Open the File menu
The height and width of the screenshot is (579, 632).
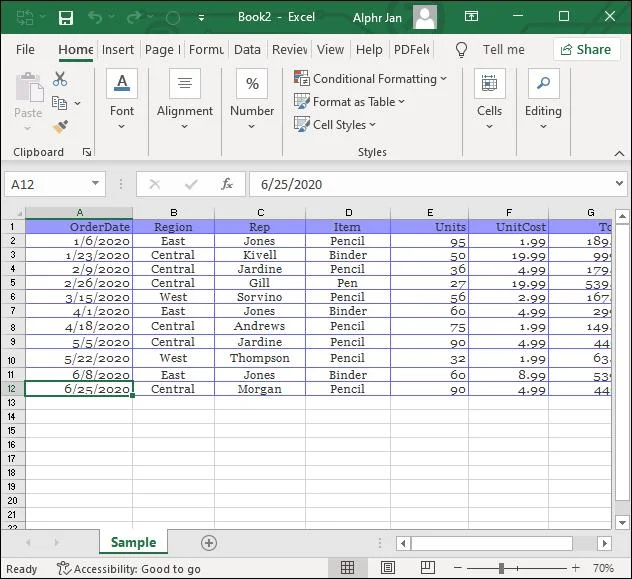25,50
